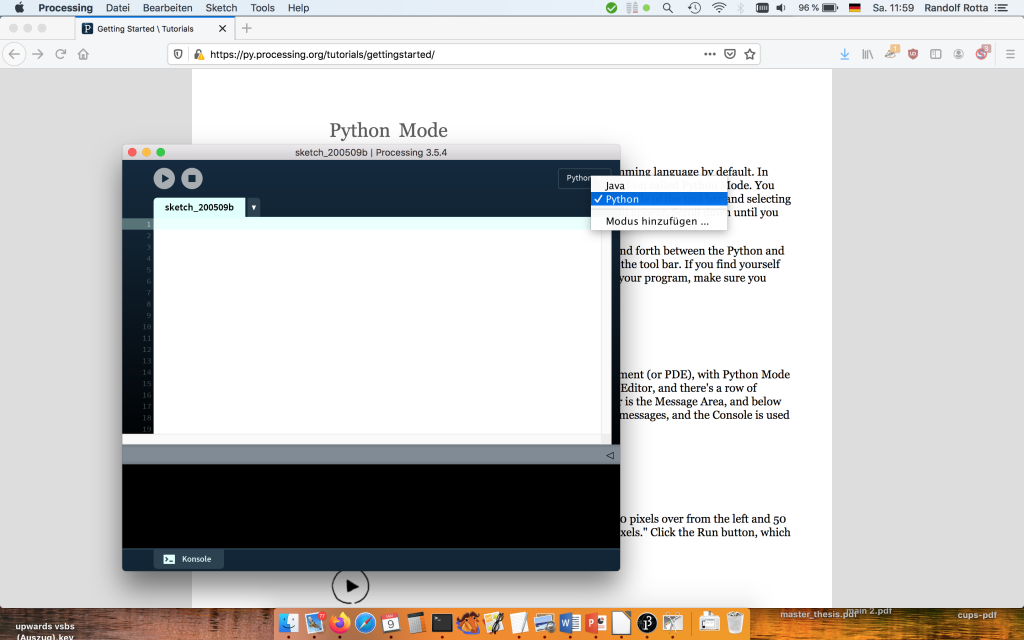Screen dimensions: 1024x640
Task: Stop the running sketch
Action: click(190, 178)
